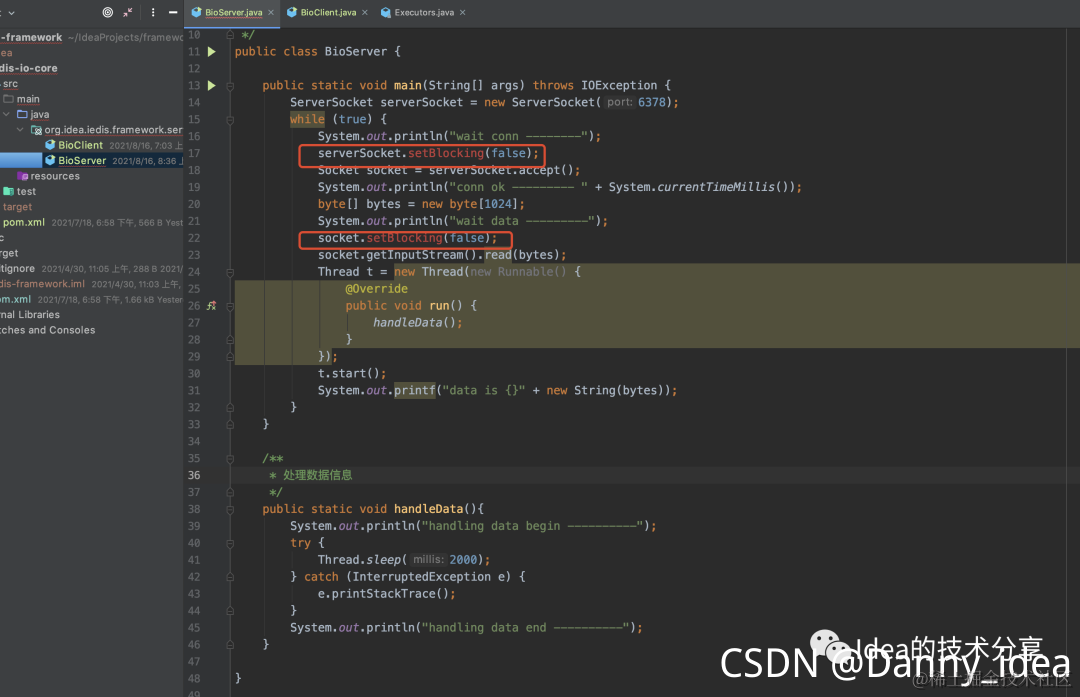Click the test folder icon
The width and height of the screenshot is (1080, 697).
click(8, 191)
